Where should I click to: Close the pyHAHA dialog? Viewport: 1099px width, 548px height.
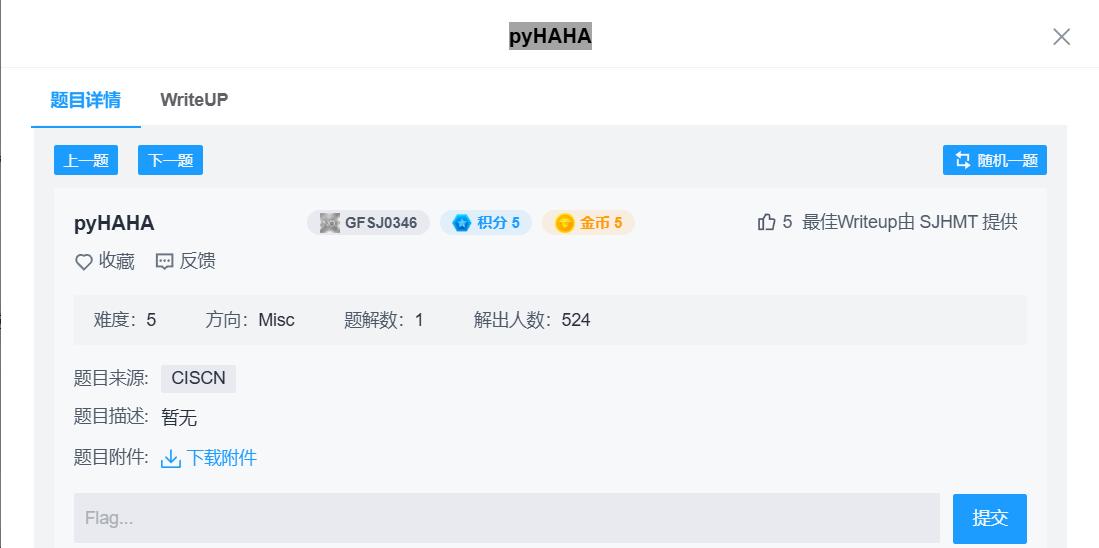[x=1061, y=37]
